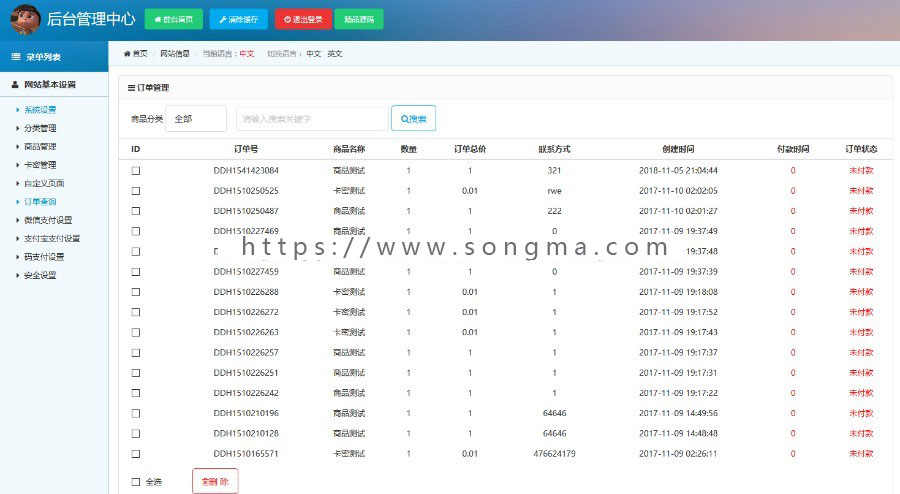
Task: Click the 未付款 status of DDH1510210128
Action: [861, 433]
